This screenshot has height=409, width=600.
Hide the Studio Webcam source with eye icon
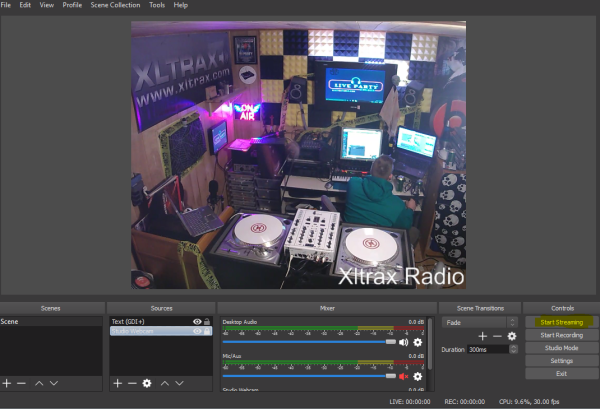197,331
